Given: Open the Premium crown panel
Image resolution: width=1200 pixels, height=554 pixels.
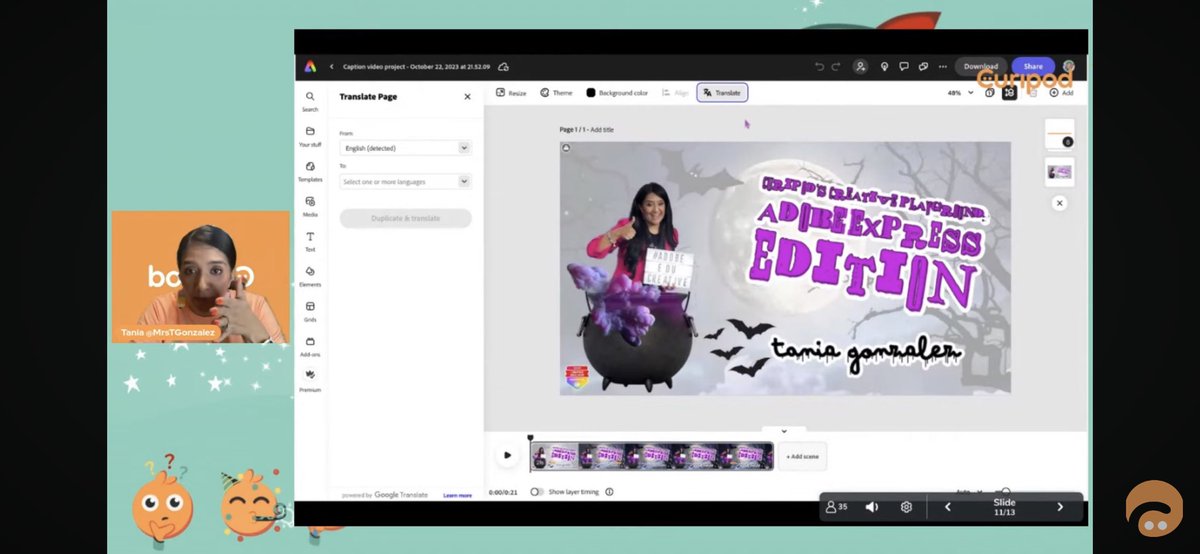Looking at the screenshot, I should tap(310, 380).
